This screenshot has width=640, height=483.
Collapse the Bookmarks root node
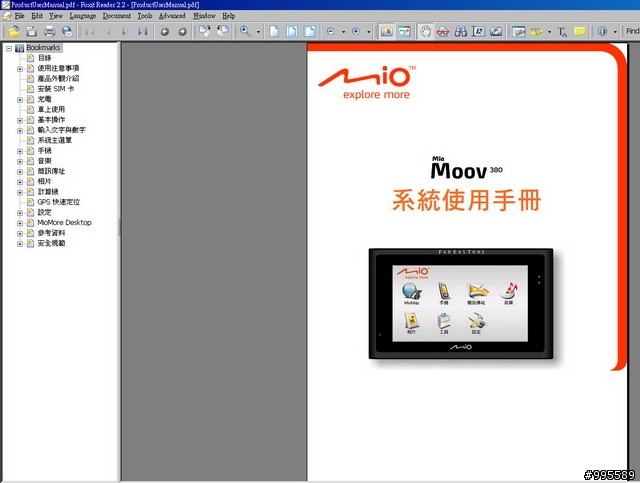9,48
